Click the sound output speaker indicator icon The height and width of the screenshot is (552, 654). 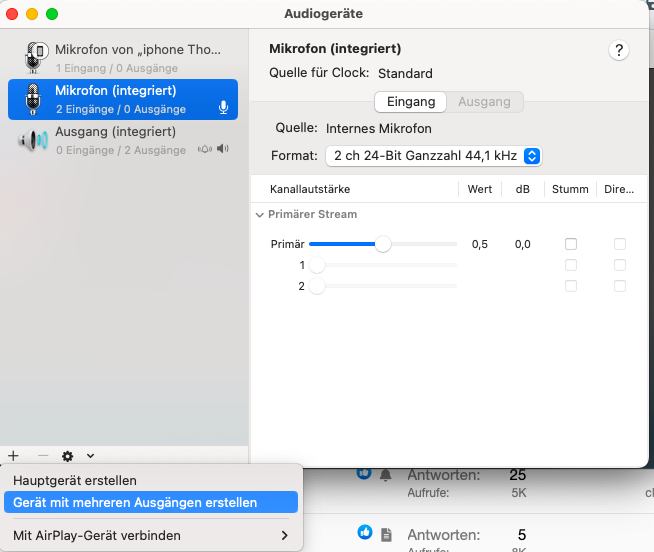point(222,149)
